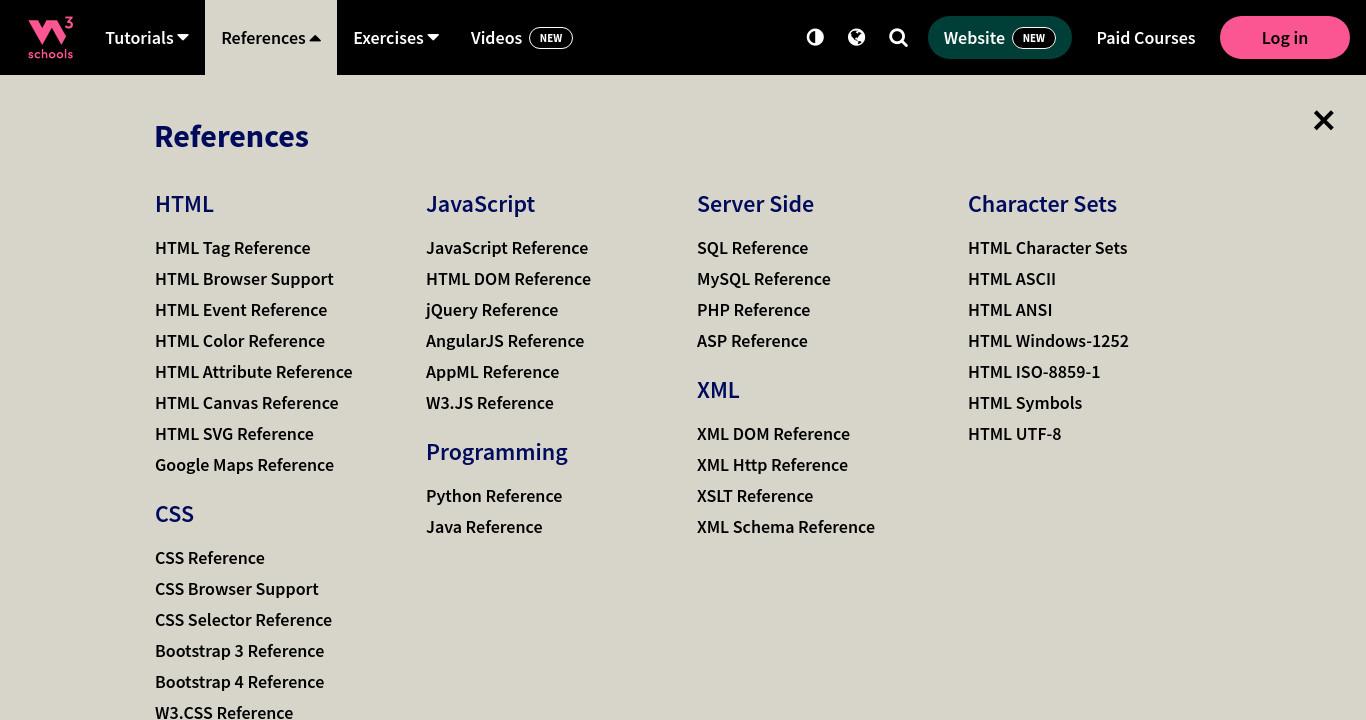Open Java Reference
1366x720 pixels.
(484, 526)
